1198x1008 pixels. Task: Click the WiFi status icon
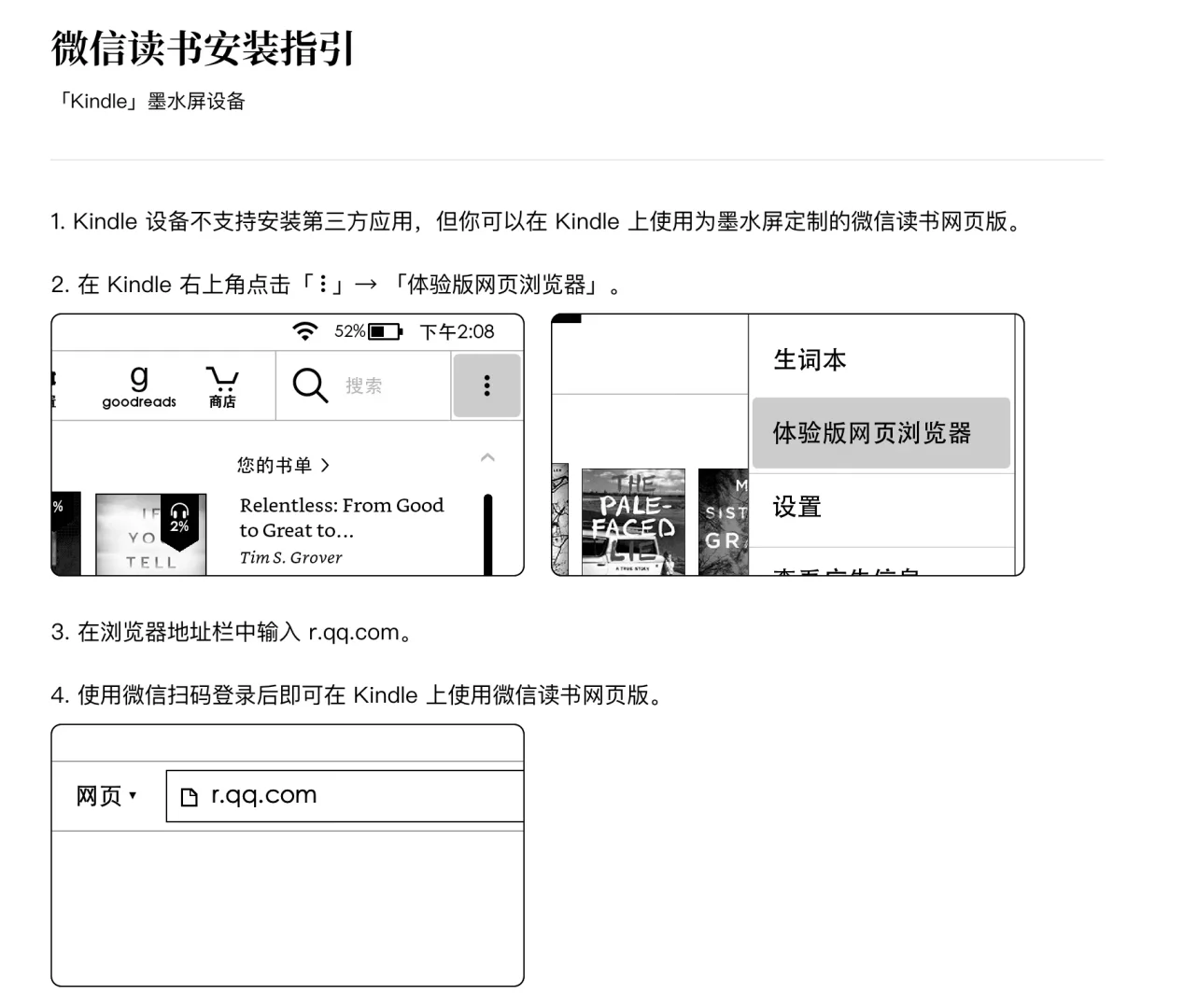tap(305, 331)
